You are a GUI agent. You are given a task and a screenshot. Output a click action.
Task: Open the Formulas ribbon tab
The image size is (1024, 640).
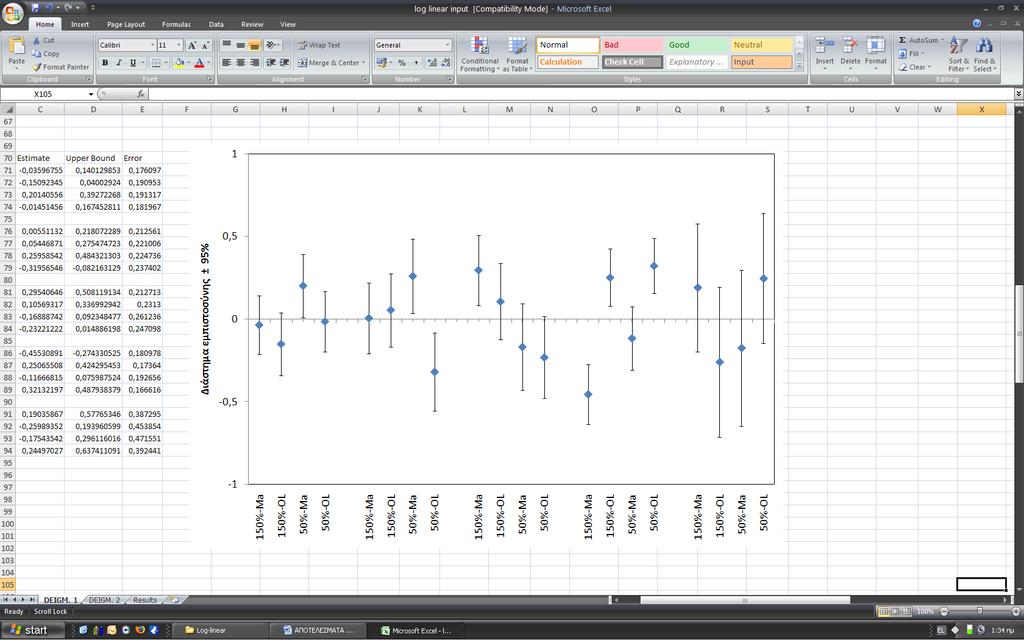pos(176,24)
